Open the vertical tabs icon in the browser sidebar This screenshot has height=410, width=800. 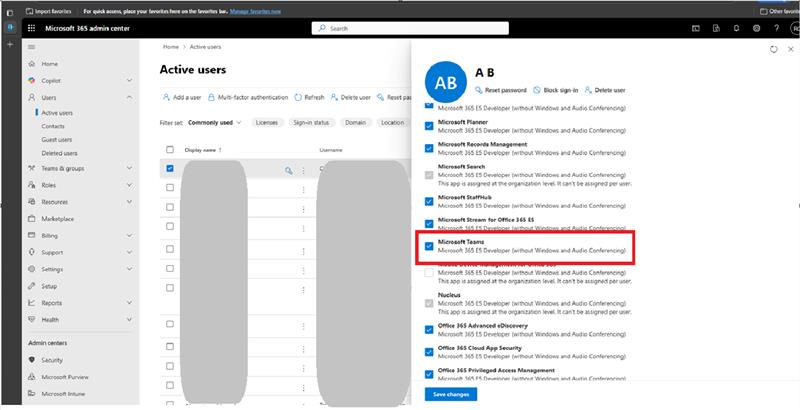click(x=10, y=13)
